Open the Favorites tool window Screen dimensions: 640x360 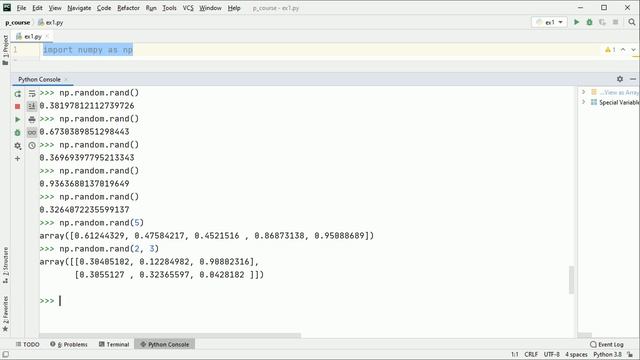(x=5, y=313)
